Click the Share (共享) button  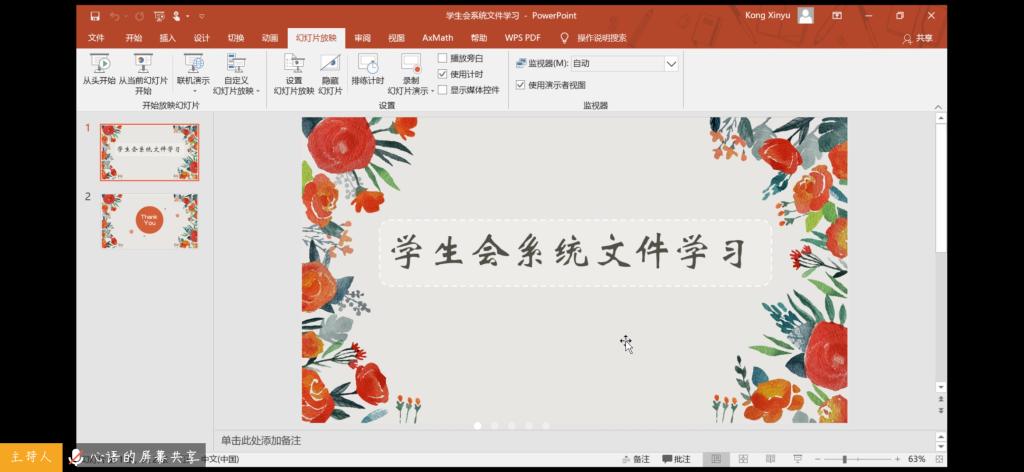[x=917, y=38]
